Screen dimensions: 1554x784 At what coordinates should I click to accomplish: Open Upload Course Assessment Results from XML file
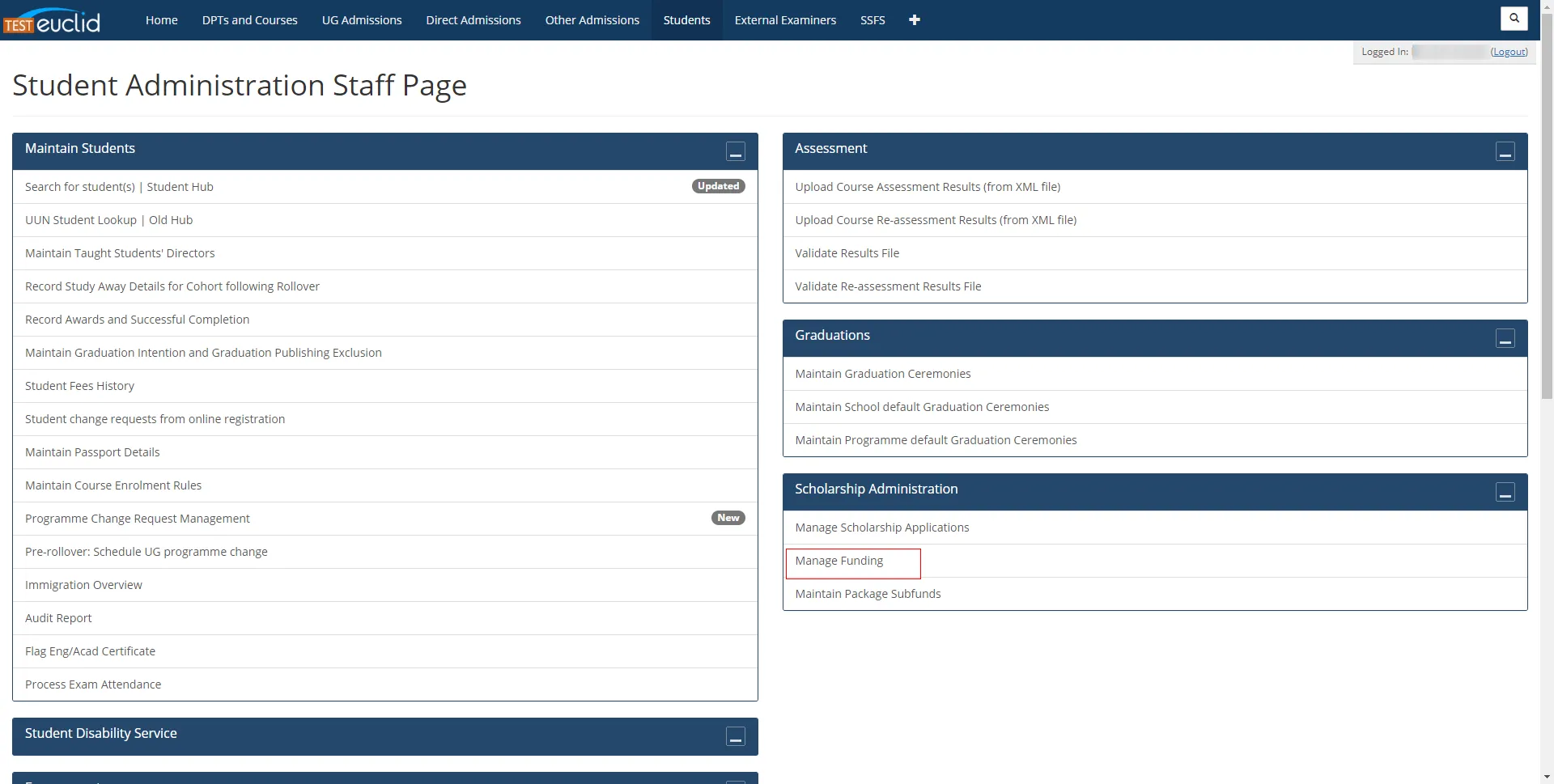[x=928, y=186]
